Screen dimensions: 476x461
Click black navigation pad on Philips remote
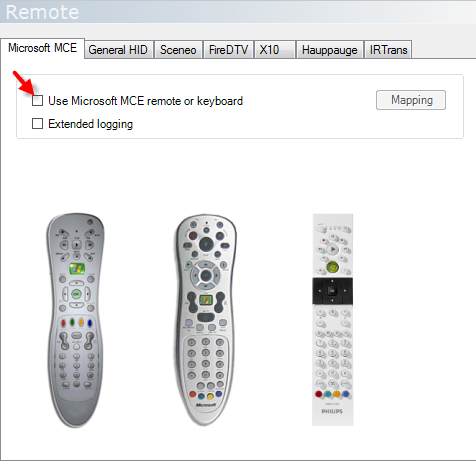pyautogui.click(x=332, y=291)
